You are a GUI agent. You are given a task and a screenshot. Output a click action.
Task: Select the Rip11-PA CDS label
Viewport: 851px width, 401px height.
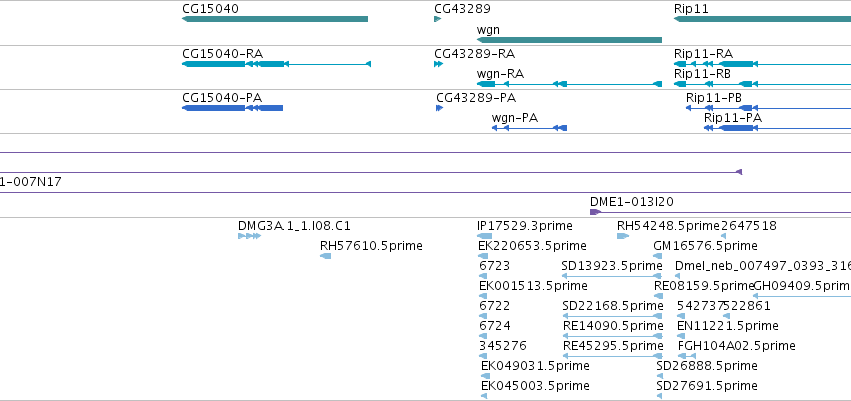tap(733, 118)
